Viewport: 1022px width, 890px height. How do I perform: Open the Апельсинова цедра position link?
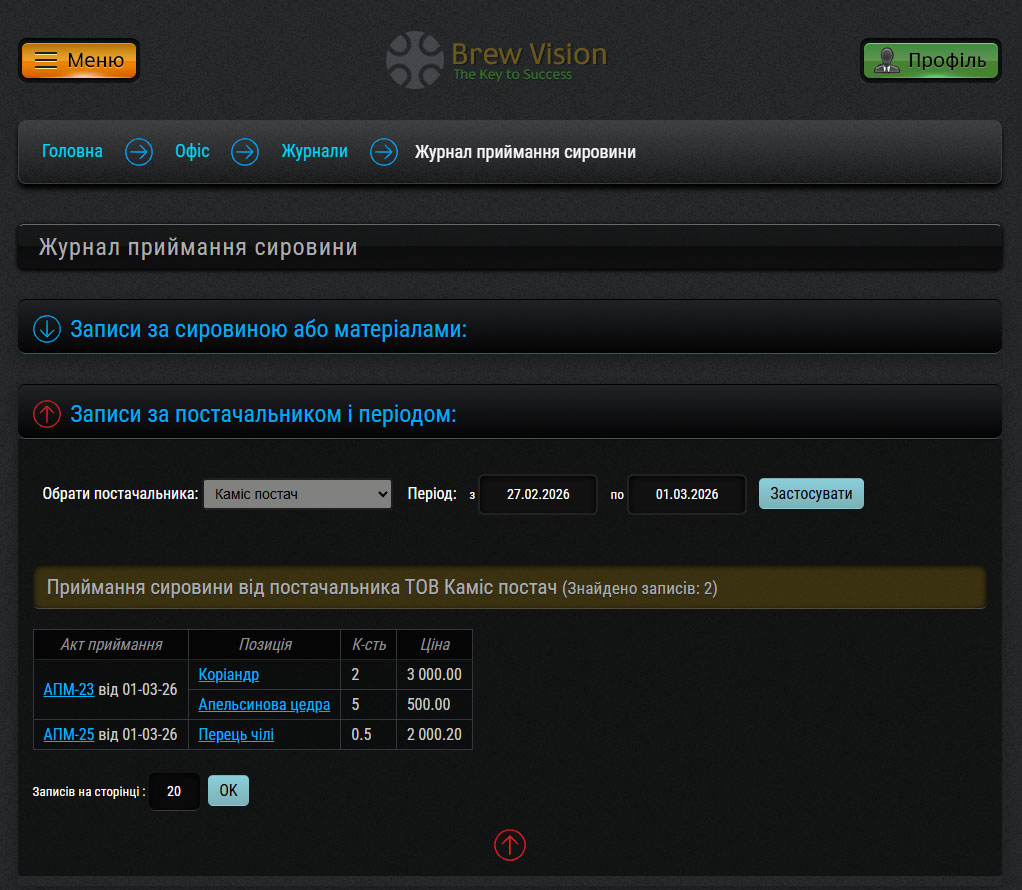[x=264, y=705]
